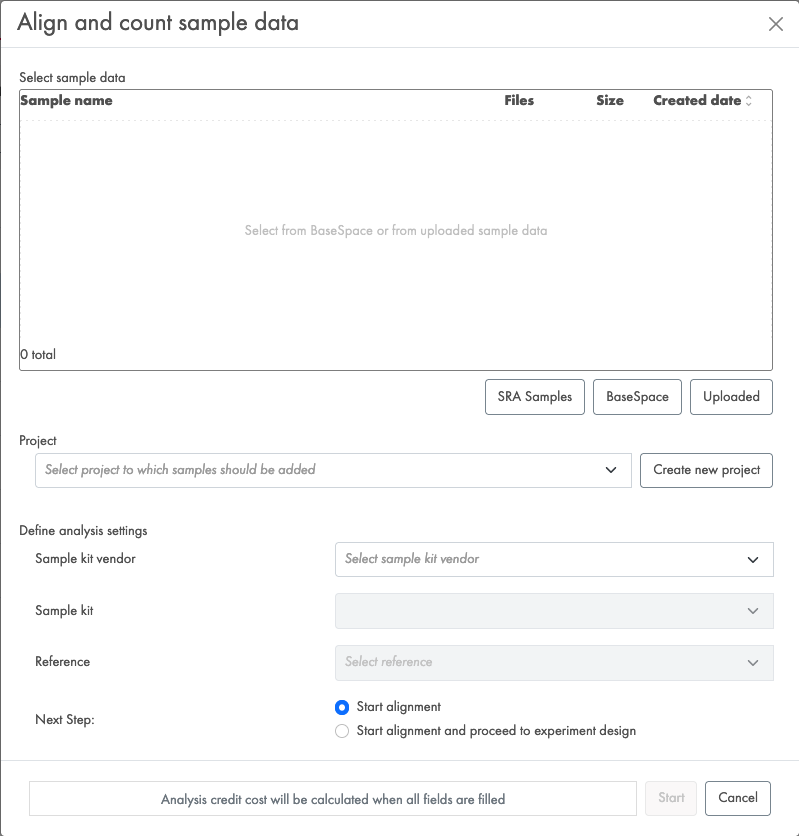Viewport: 799px width, 836px height.
Task: Click the empty sample data list area
Action: pyautogui.click(x=396, y=230)
